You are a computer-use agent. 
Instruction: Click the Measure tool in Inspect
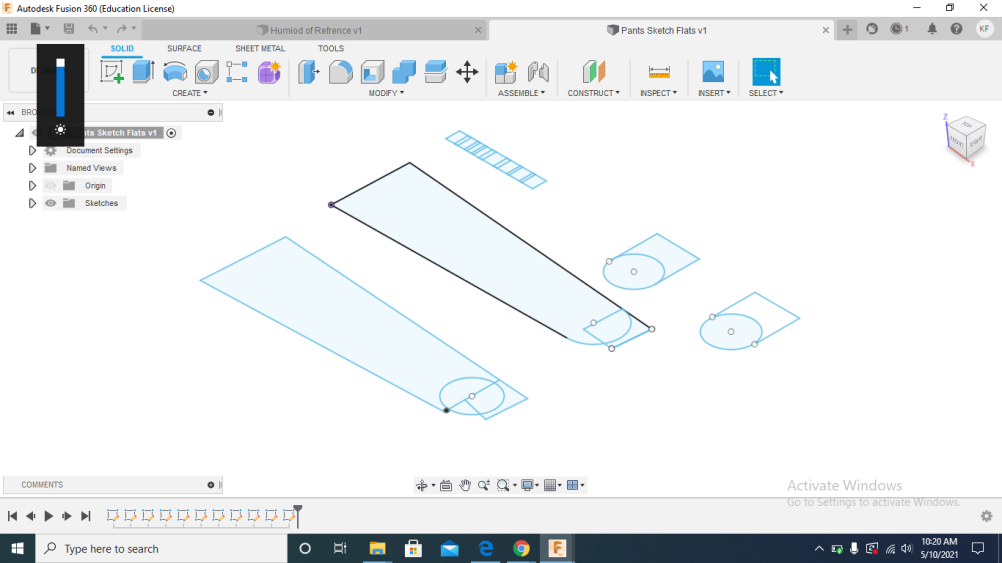click(659, 72)
